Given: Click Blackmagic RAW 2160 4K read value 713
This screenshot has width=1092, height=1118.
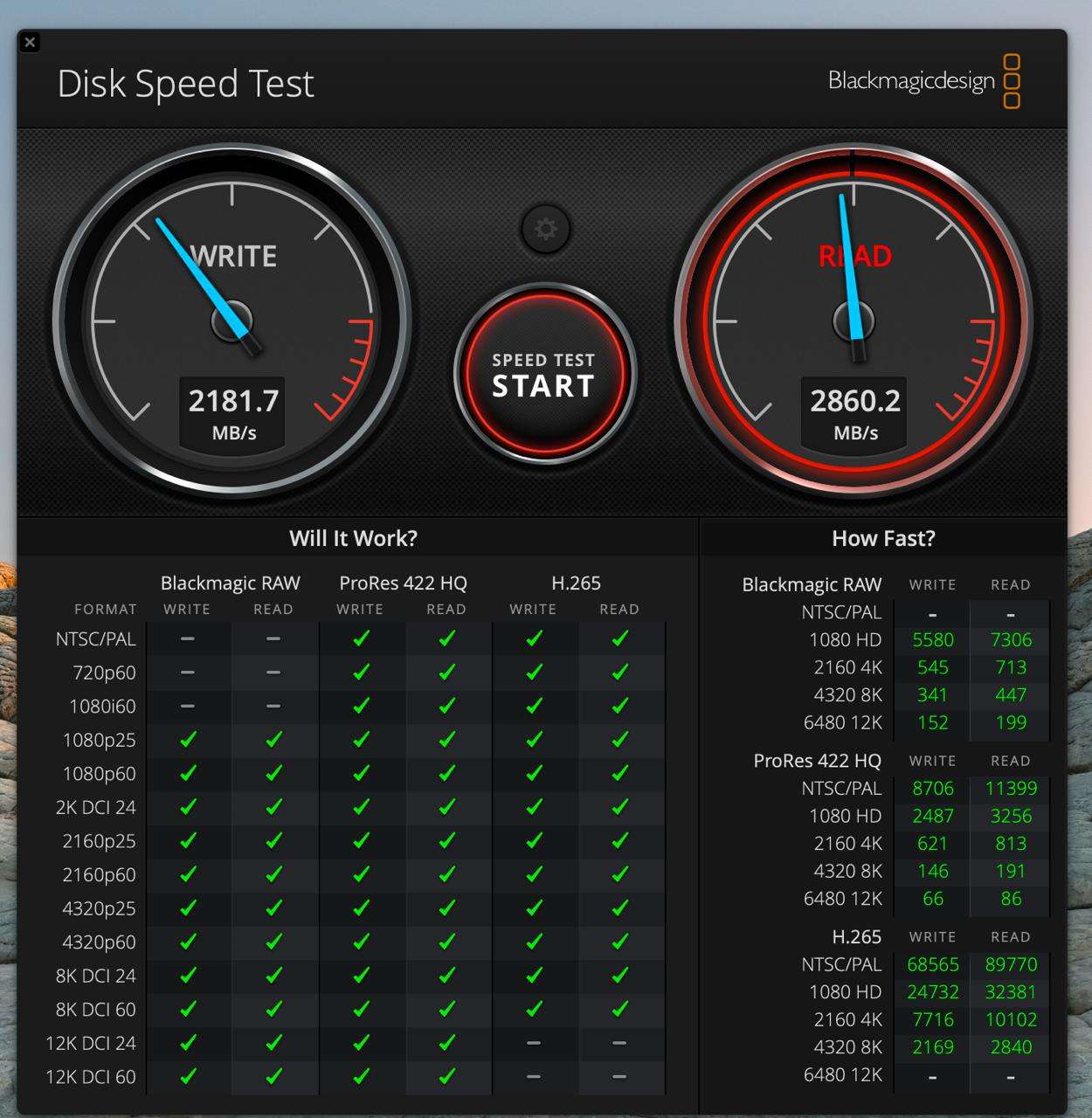Looking at the screenshot, I should (1011, 667).
